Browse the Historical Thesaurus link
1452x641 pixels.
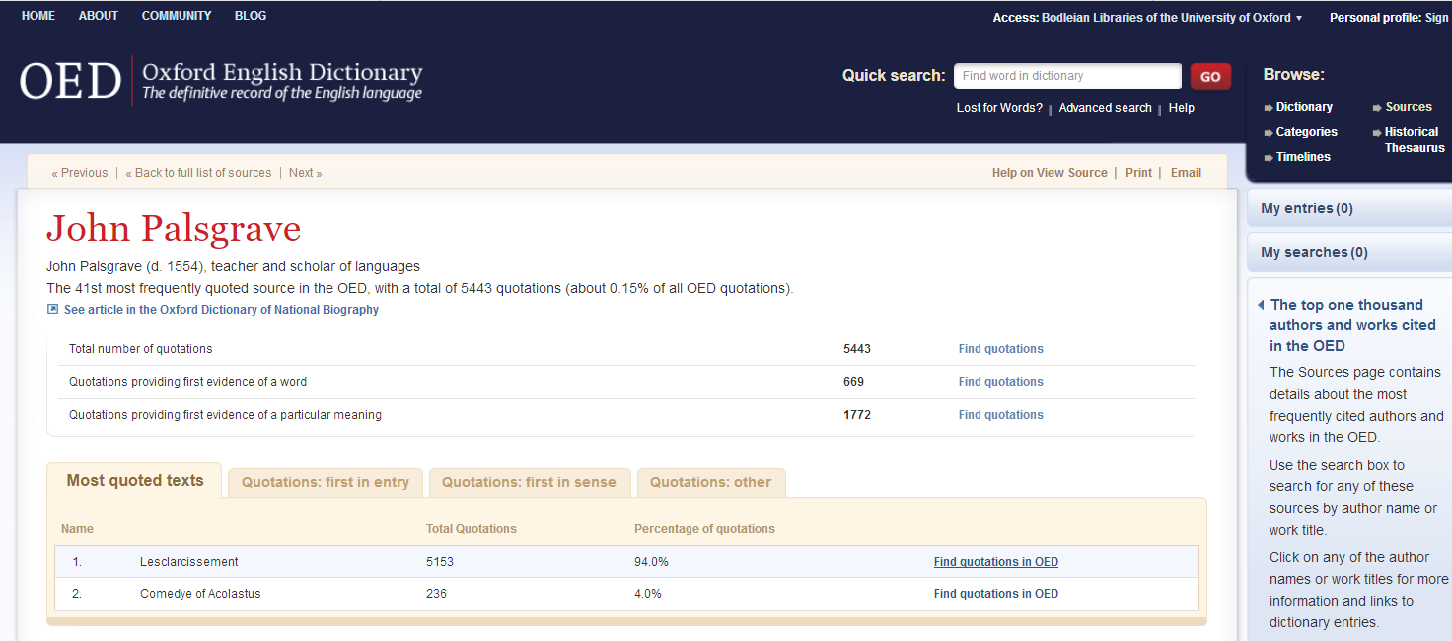tap(1413, 140)
